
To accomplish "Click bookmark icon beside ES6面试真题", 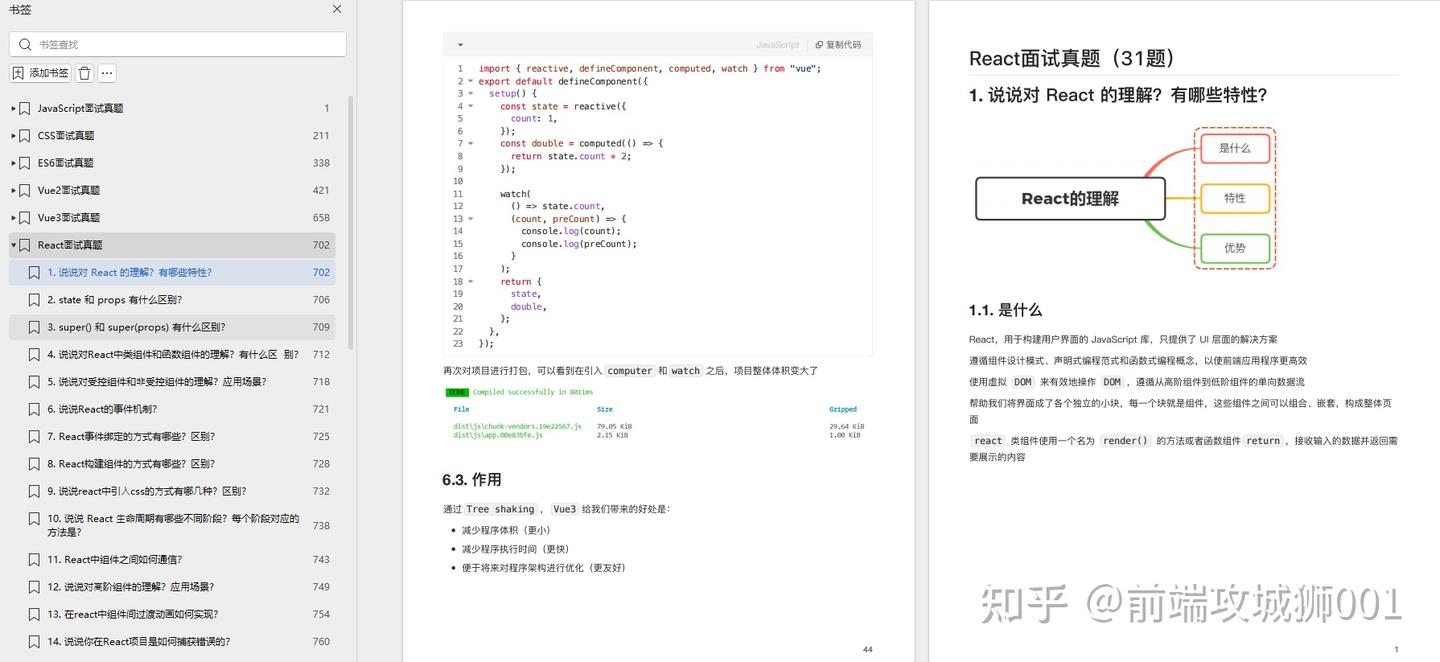I will 25,163.
